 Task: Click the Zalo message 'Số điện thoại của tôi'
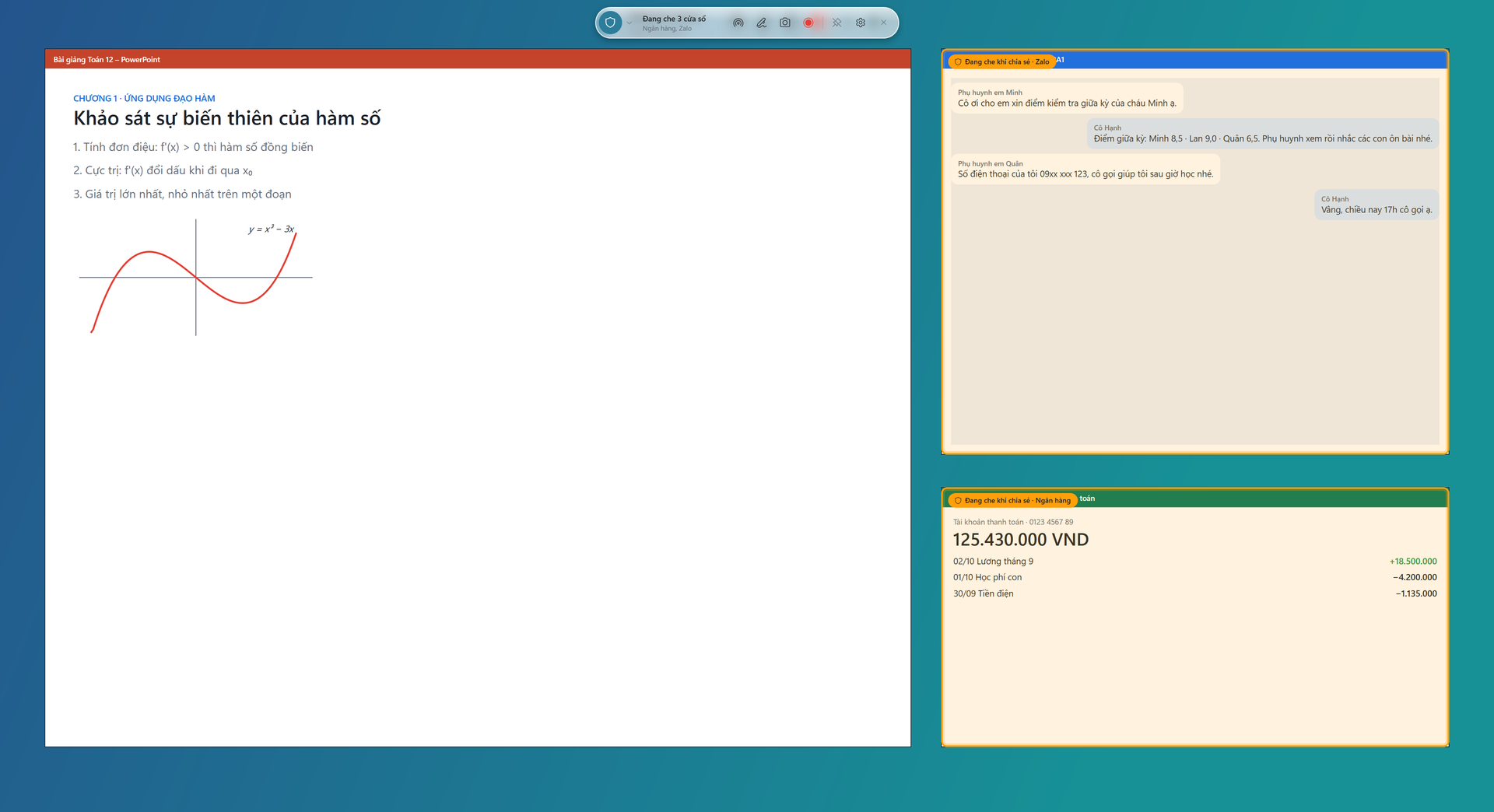(x=1085, y=169)
